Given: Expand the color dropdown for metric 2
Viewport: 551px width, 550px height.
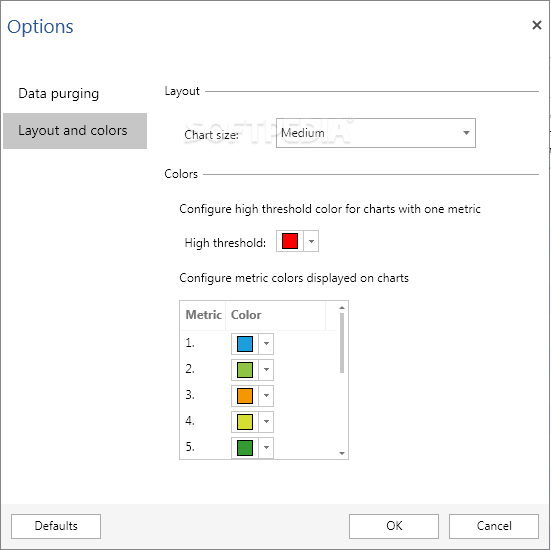Looking at the screenshot, I should [x=266, y=370].
